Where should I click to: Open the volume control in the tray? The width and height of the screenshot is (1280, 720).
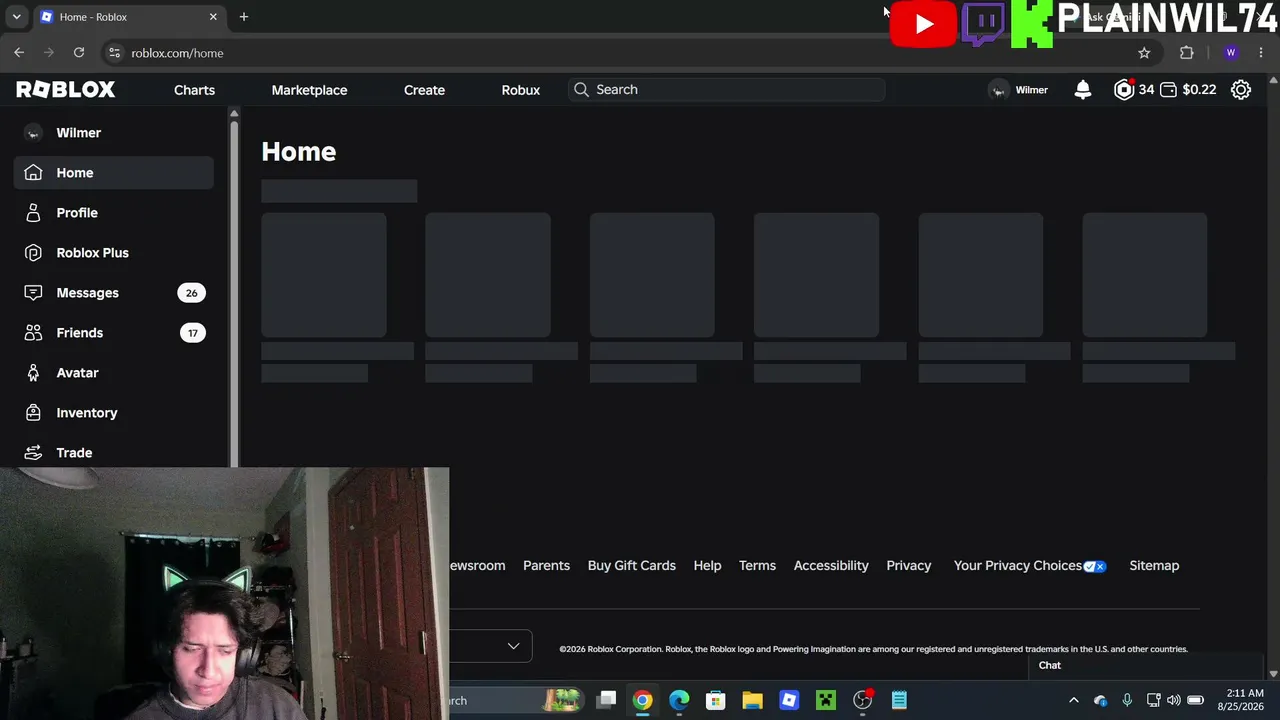pyautogui.click(x=1173, y=700)
